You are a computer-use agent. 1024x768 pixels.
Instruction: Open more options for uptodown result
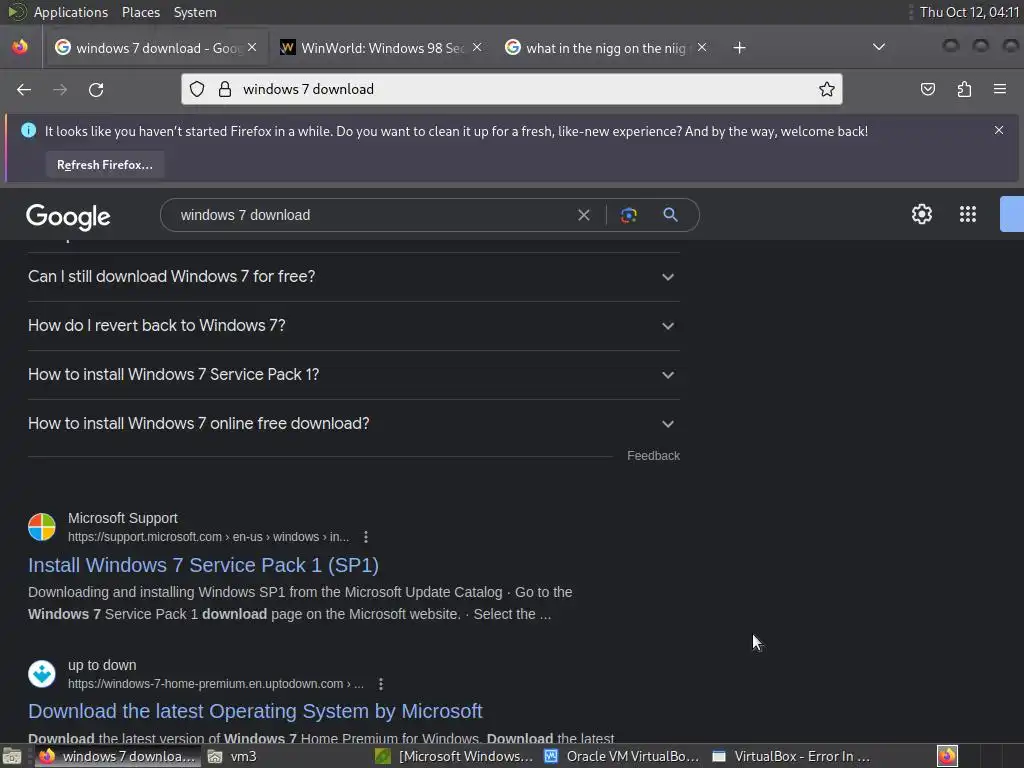[x=381, y=684]
